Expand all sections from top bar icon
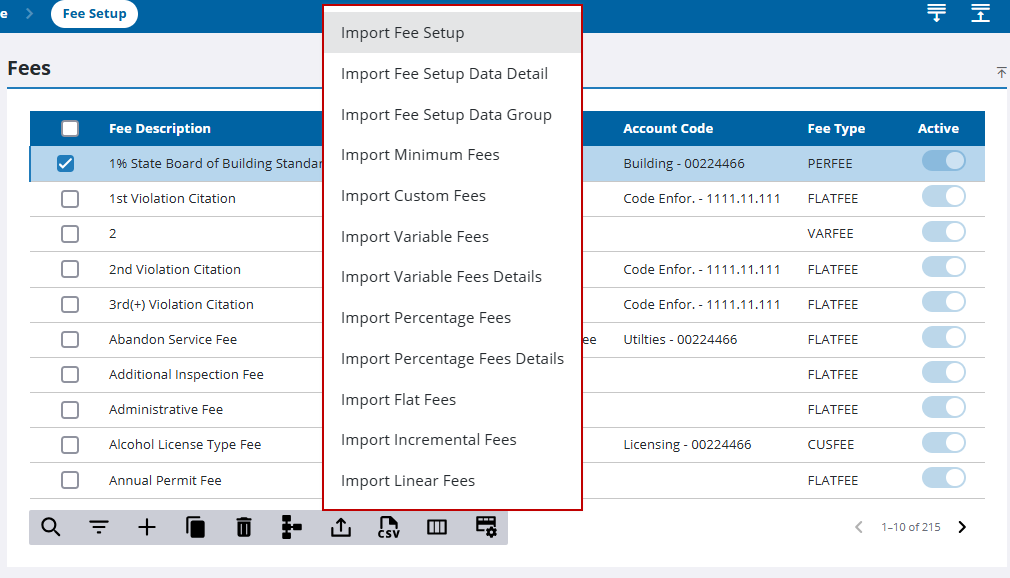 click(937, 13)
